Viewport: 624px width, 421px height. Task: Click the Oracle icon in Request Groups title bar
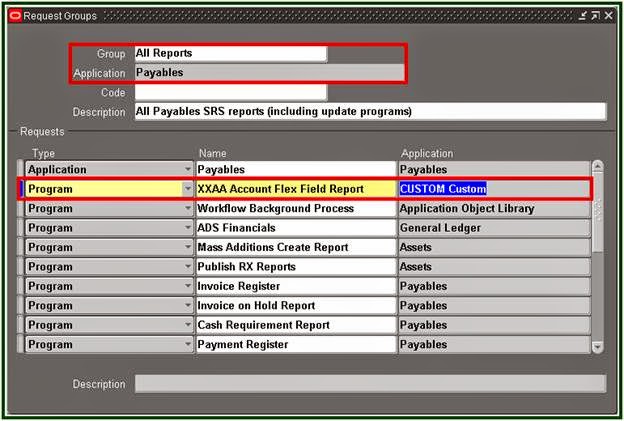click(16, 16)
